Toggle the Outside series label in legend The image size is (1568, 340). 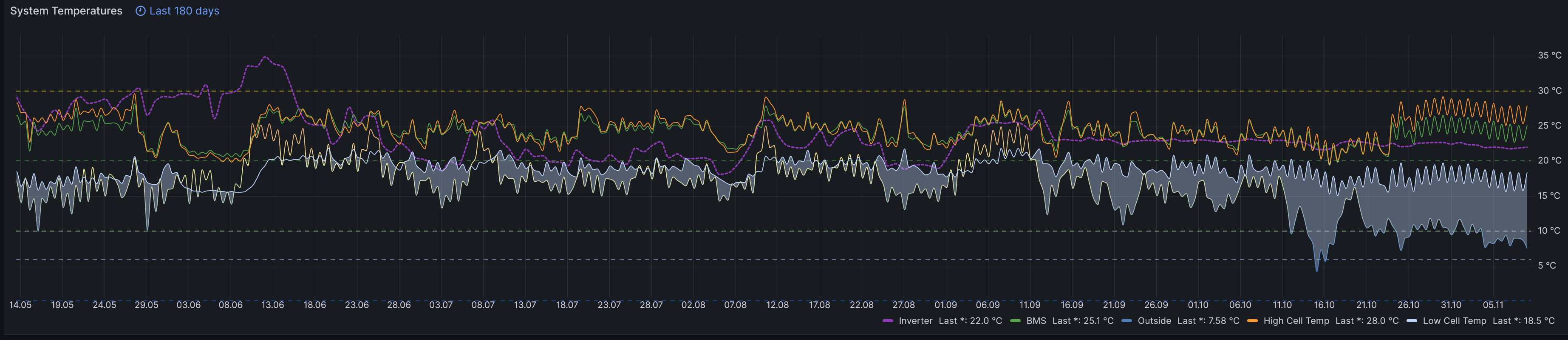point(1154,321)
